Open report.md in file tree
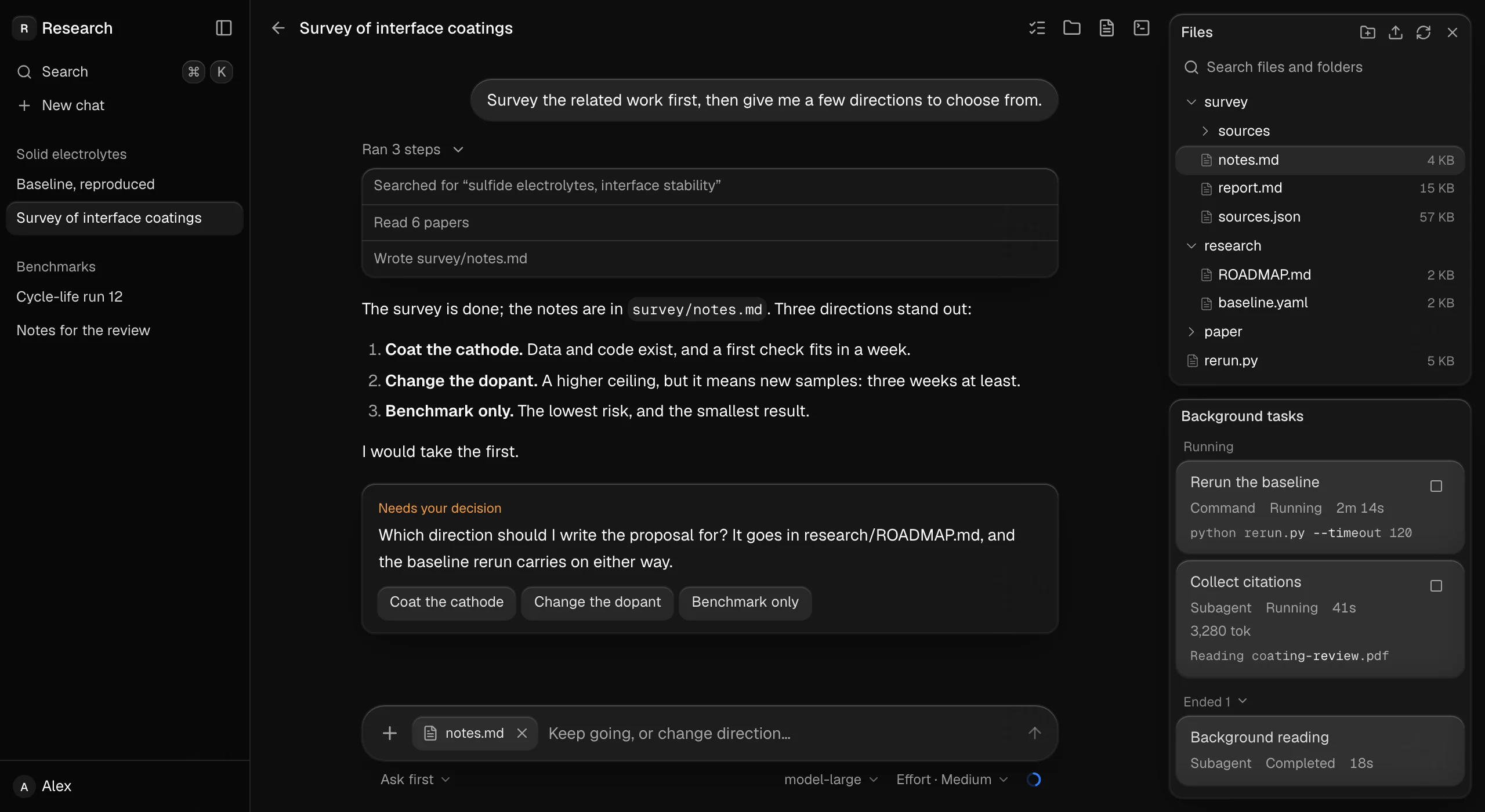1485x812 pixels. click(x=1320, y=188)
